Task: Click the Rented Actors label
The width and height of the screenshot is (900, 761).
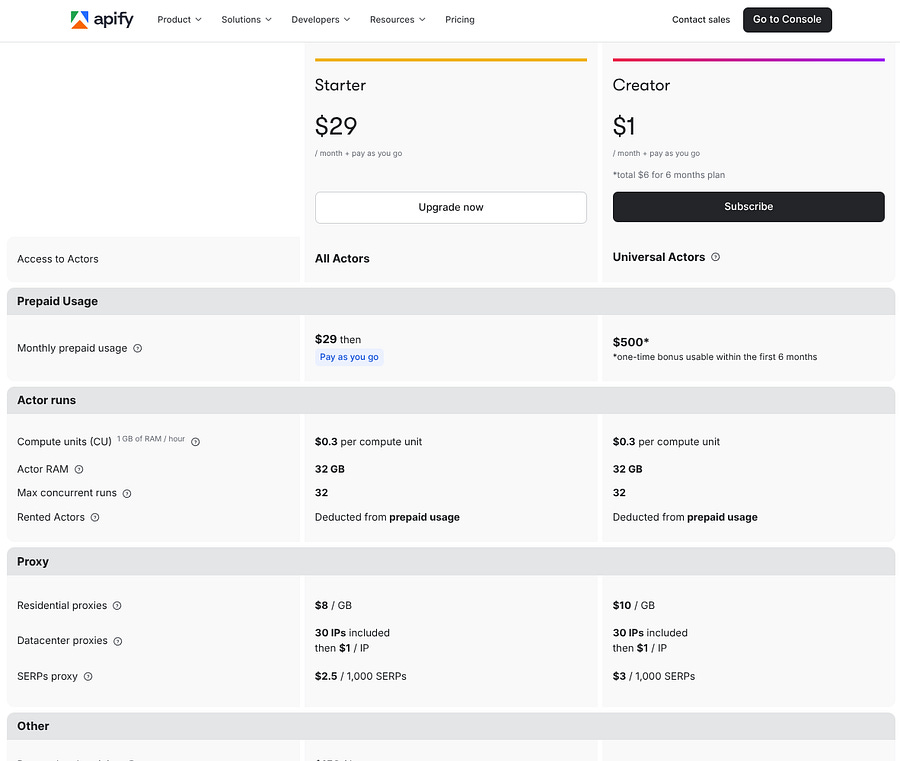Action: point(51,518)
